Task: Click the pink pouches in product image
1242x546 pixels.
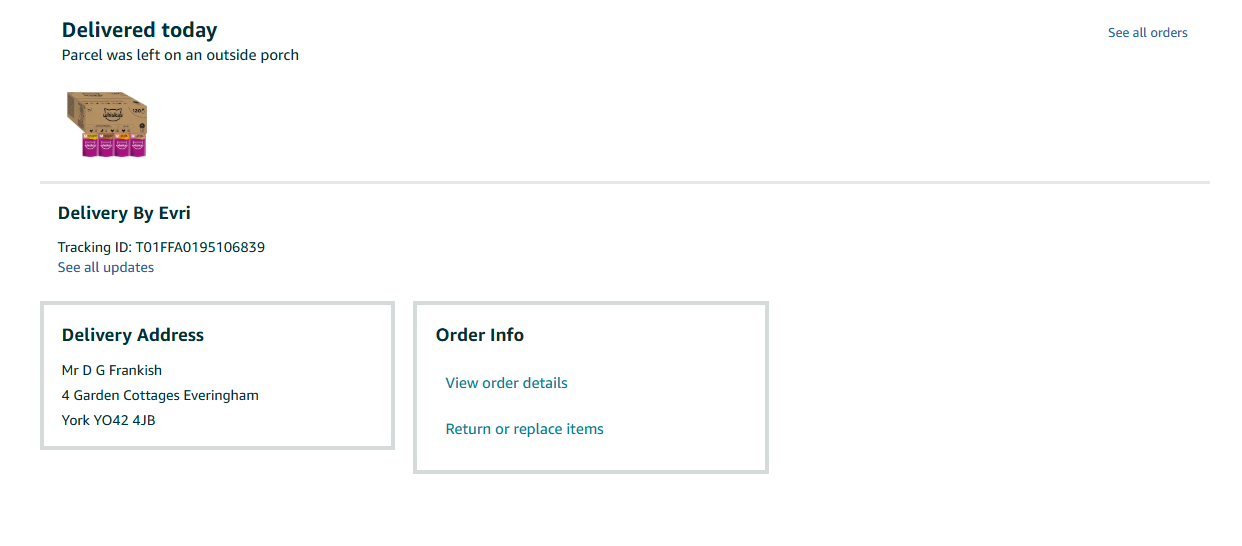Action: pyautogui.click(x=114, y=145)
